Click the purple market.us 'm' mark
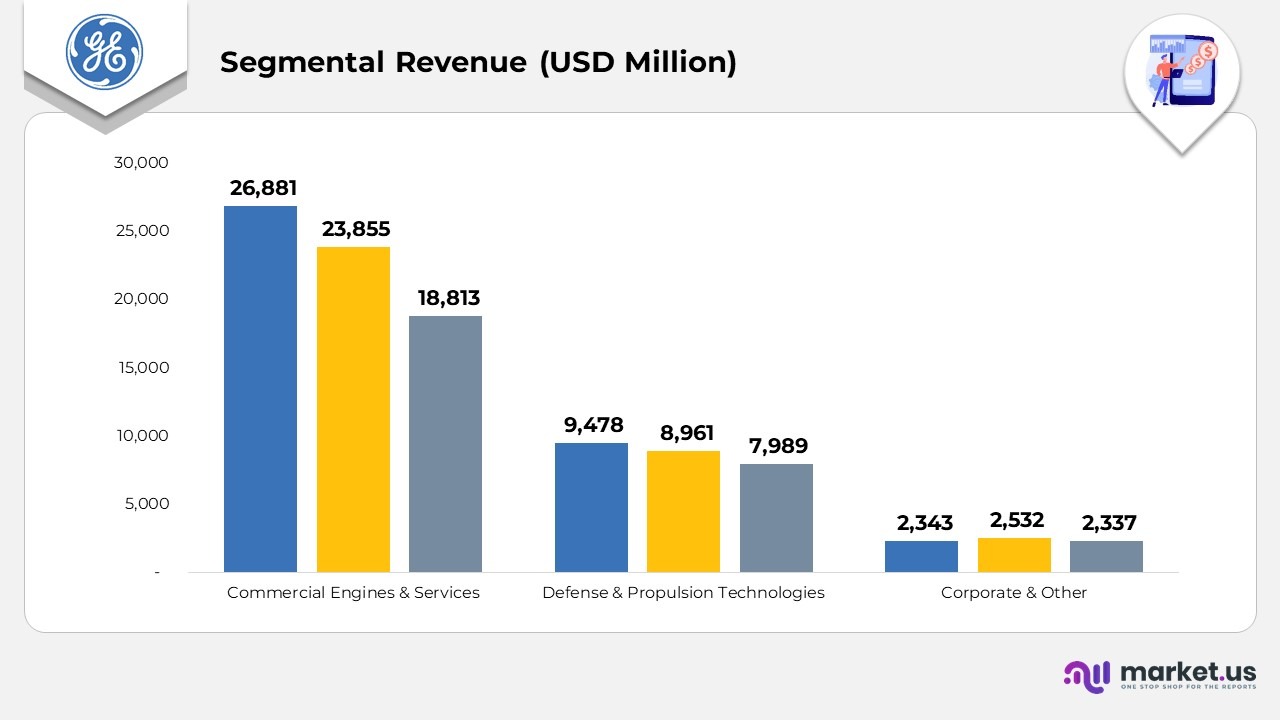This screenshot has height=720, width=1280. click(x=1086, y=677)
